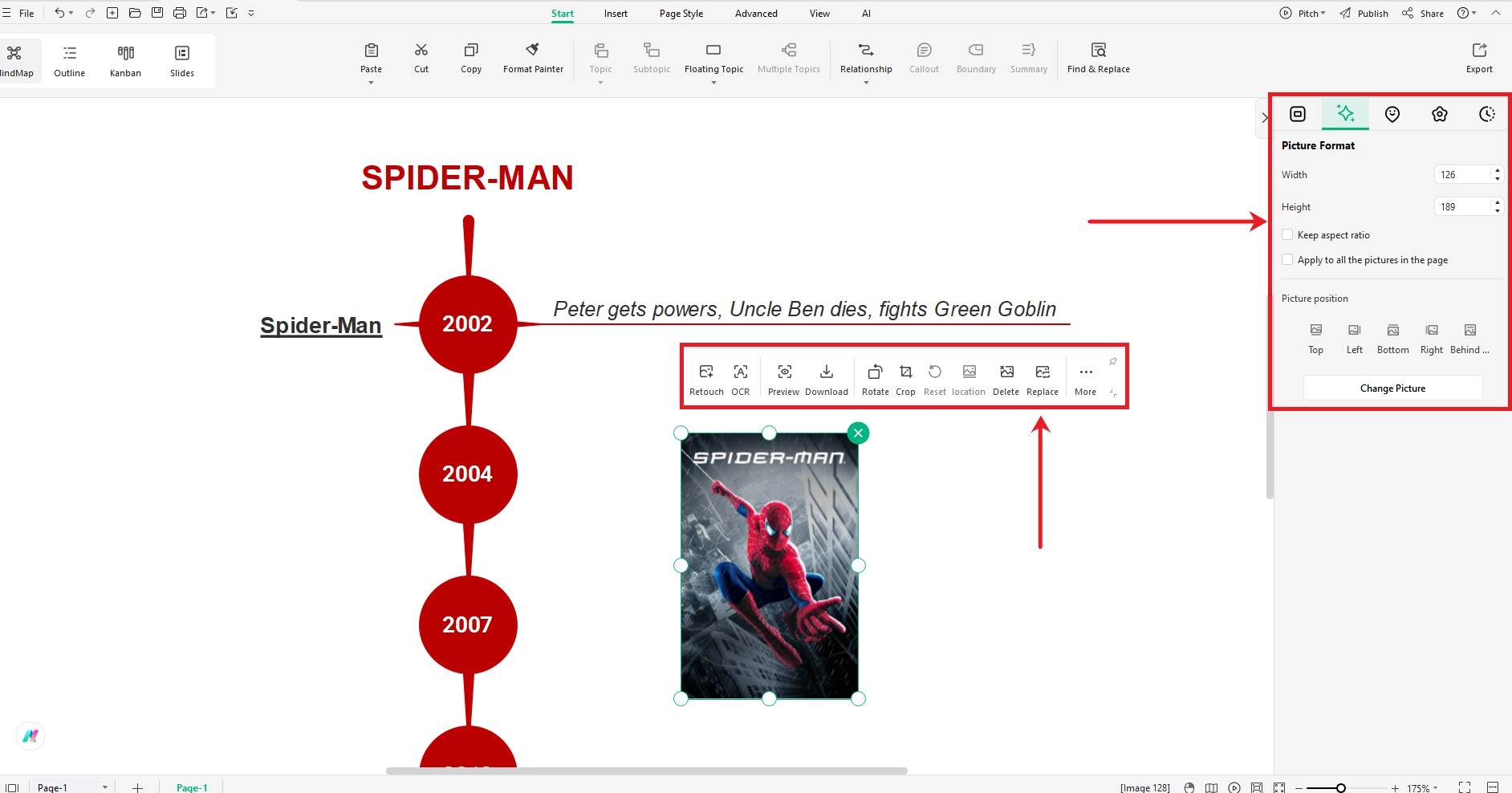Open a file from folder icon

click(x=135, y=13)
